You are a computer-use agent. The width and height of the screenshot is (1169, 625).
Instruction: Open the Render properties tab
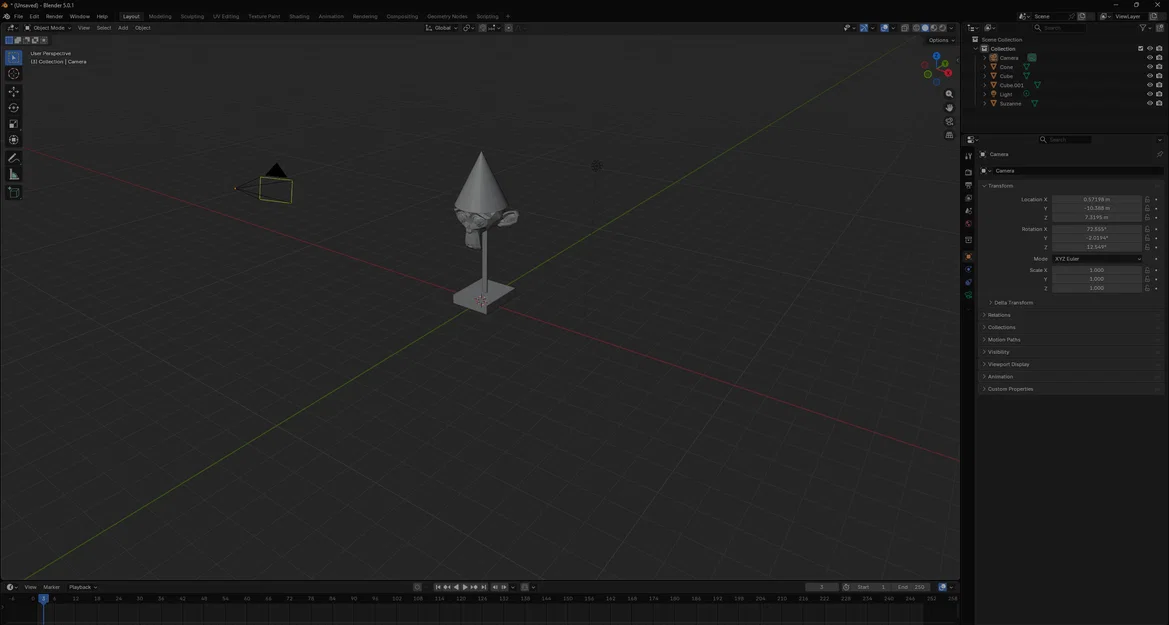click(968, 172)
